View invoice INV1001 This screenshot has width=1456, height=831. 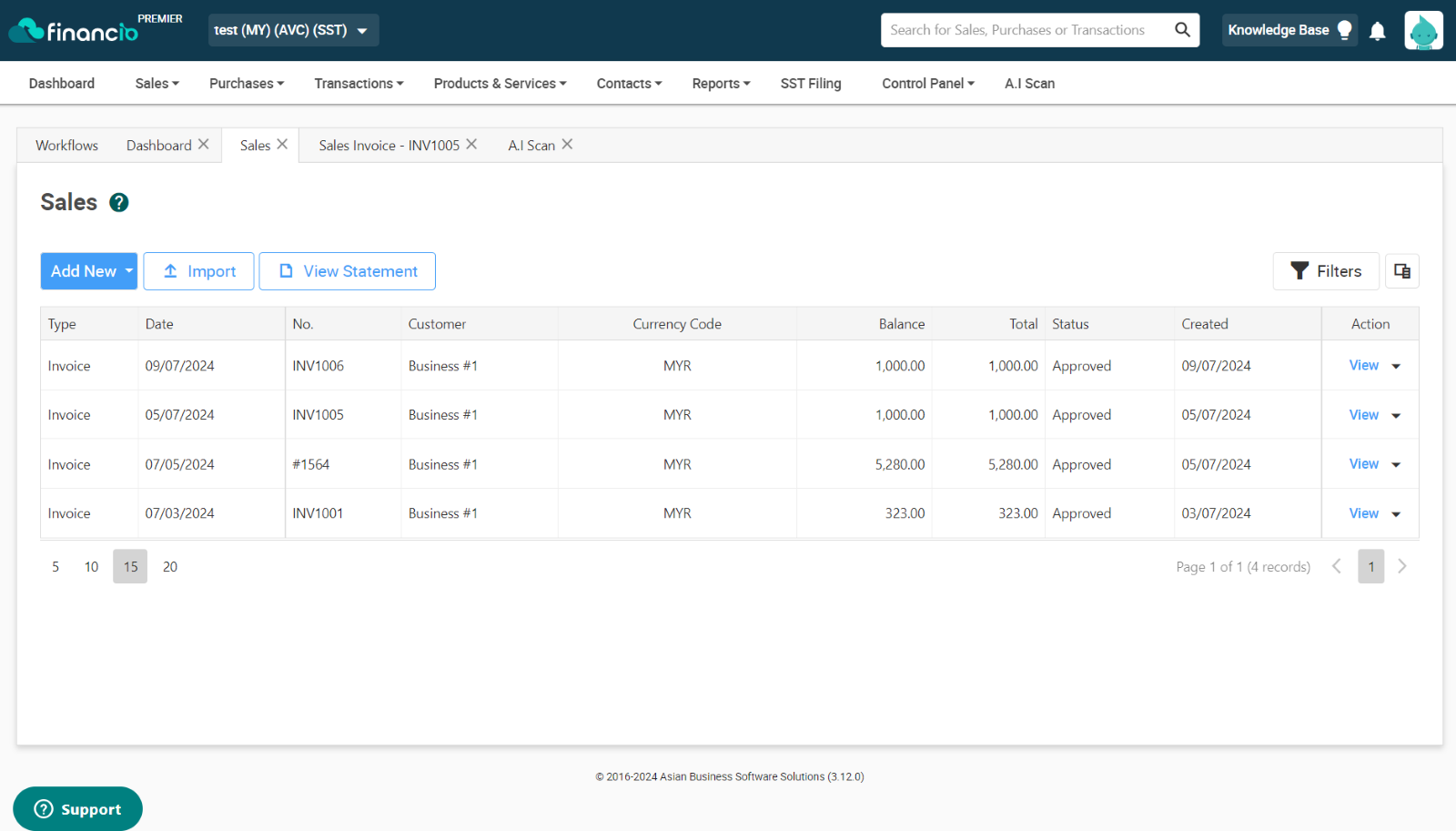click(x=1363, y=512)
